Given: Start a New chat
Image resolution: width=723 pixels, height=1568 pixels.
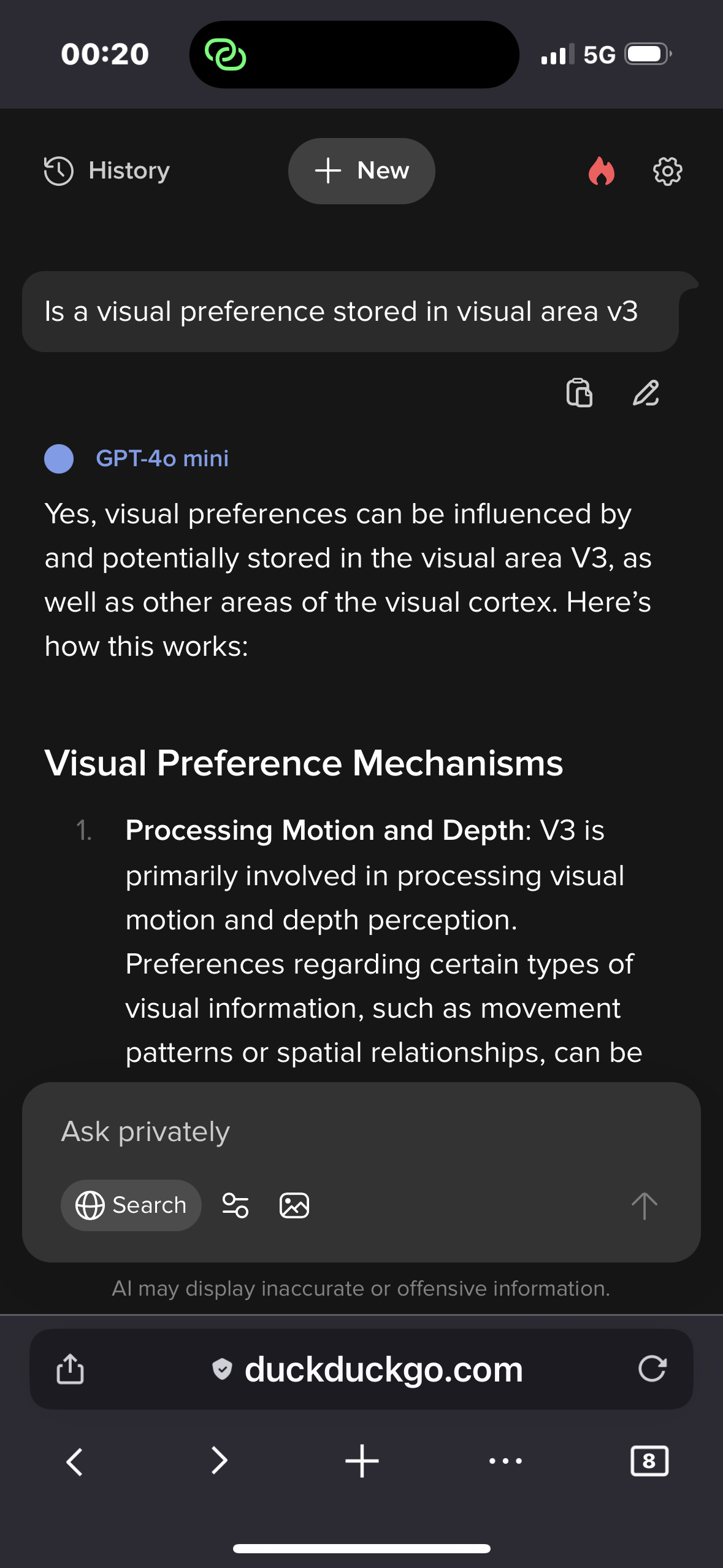Looking at the screenshot, I should [361, 171].
